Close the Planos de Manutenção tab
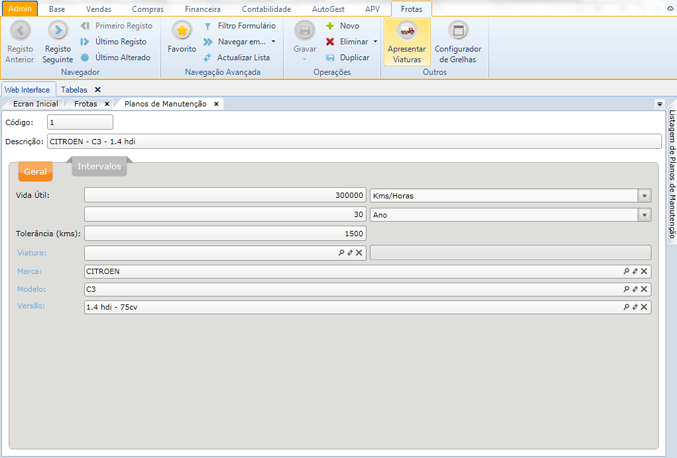 216,104
